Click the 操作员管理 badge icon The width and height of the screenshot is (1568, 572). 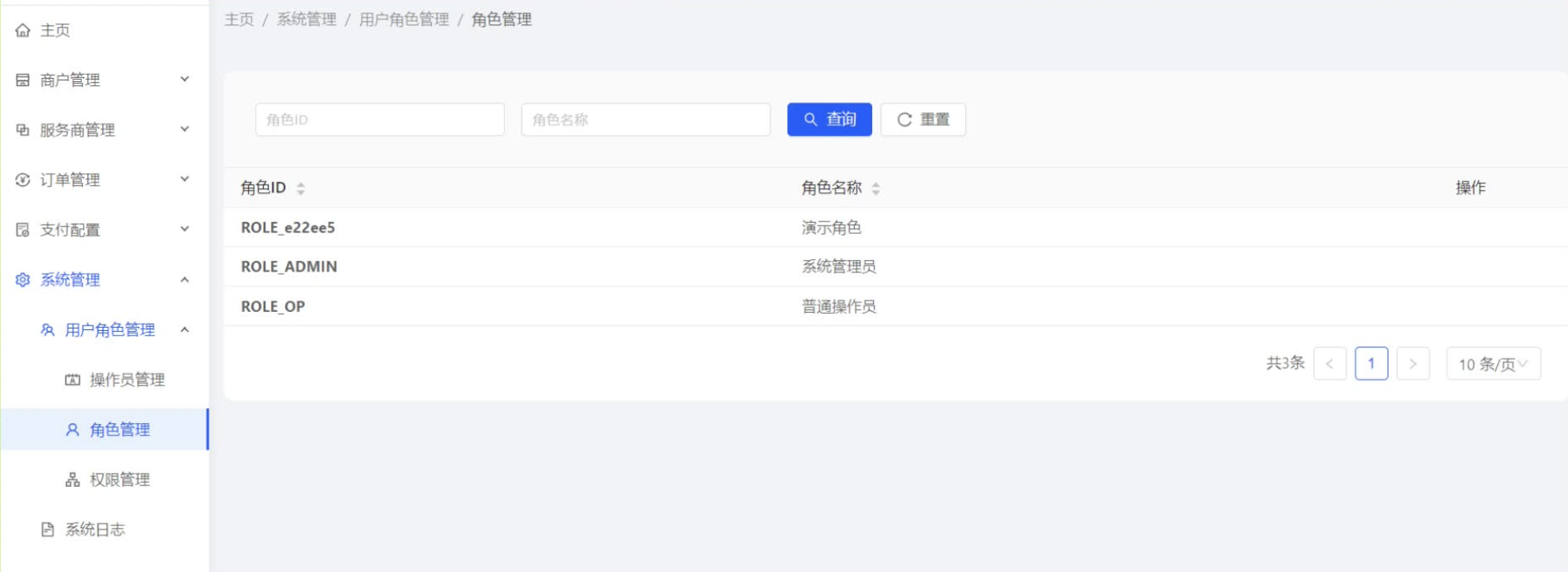pyautogui.click(x=72, y=380)
